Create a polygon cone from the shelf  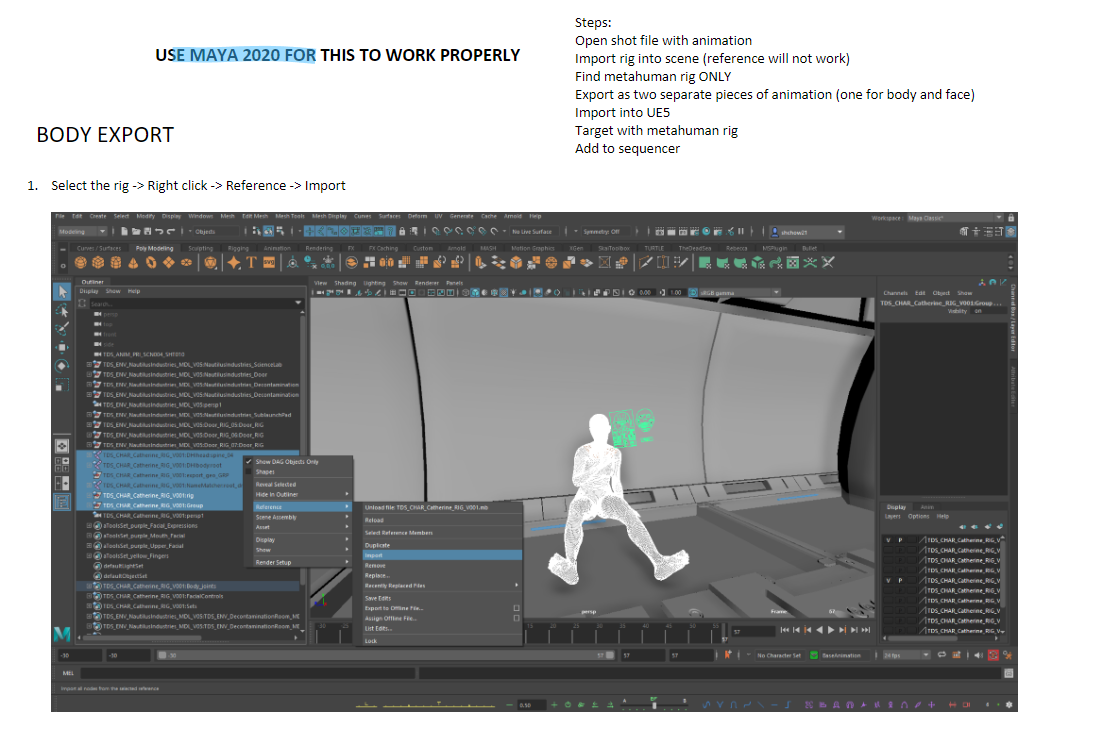[133, 263]
